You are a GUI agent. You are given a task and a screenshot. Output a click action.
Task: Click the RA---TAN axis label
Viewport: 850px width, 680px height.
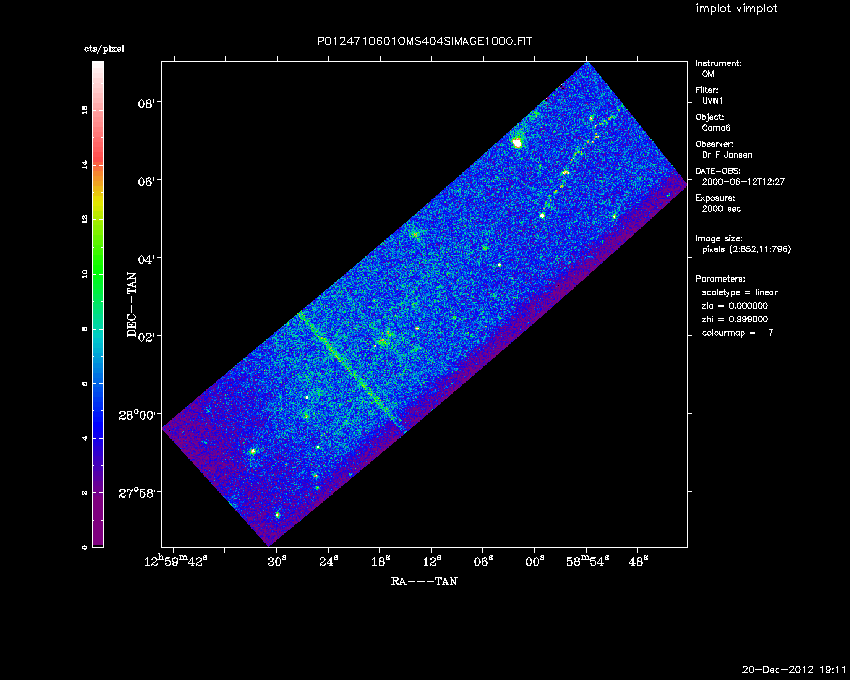[424, 580]
